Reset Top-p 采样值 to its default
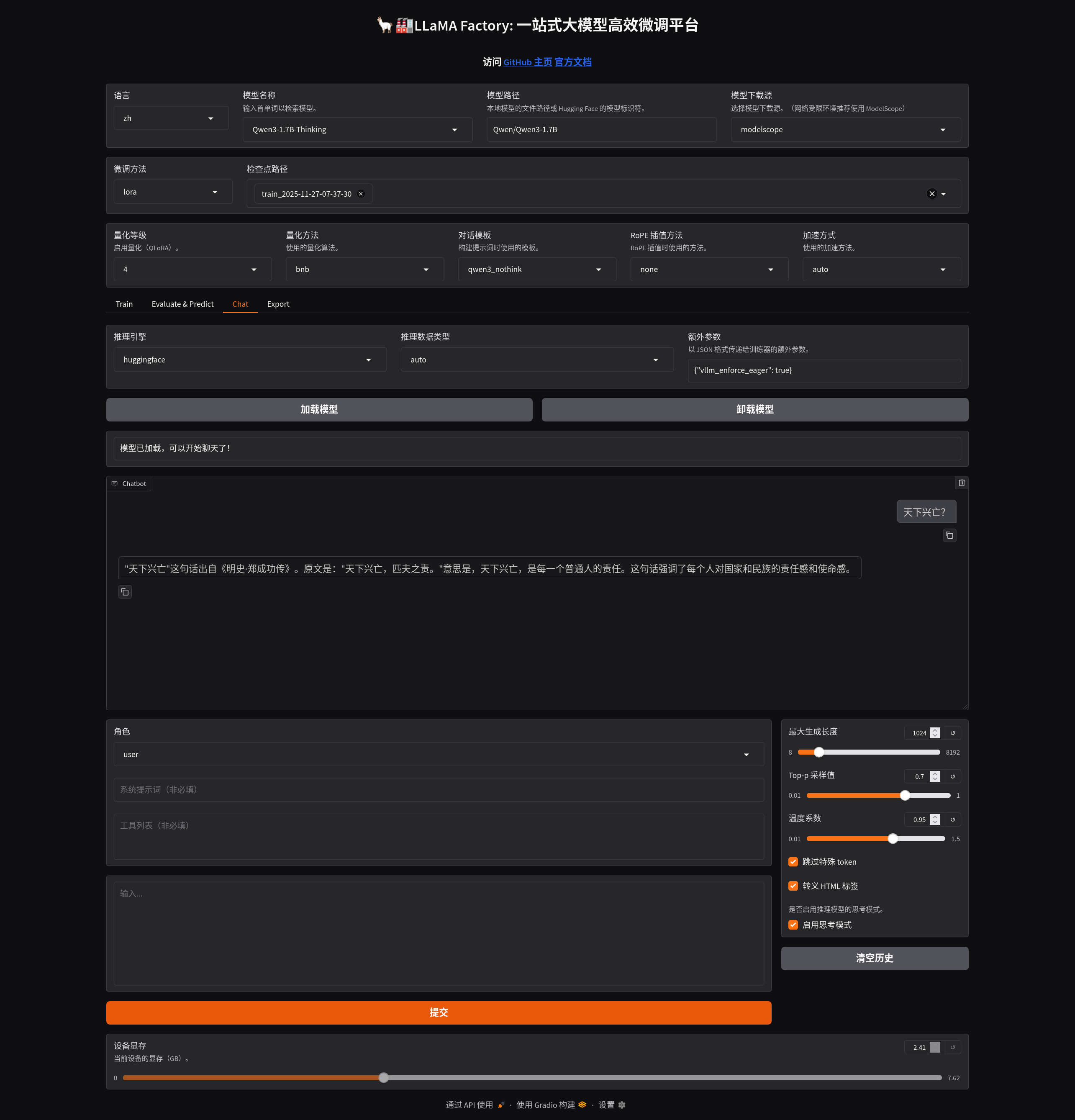The height and width of the screenshot is (1120, 1075). (952, 776)
